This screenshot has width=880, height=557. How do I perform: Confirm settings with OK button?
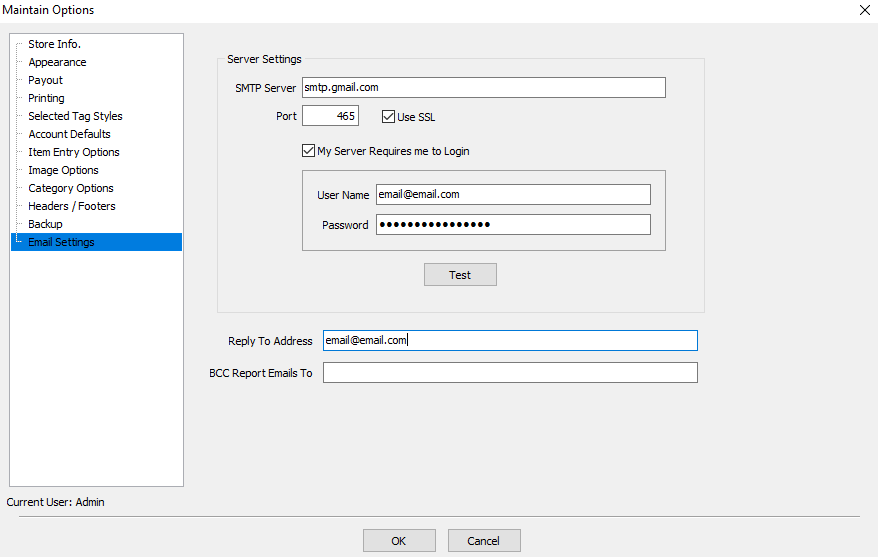[x=399, y=541]
